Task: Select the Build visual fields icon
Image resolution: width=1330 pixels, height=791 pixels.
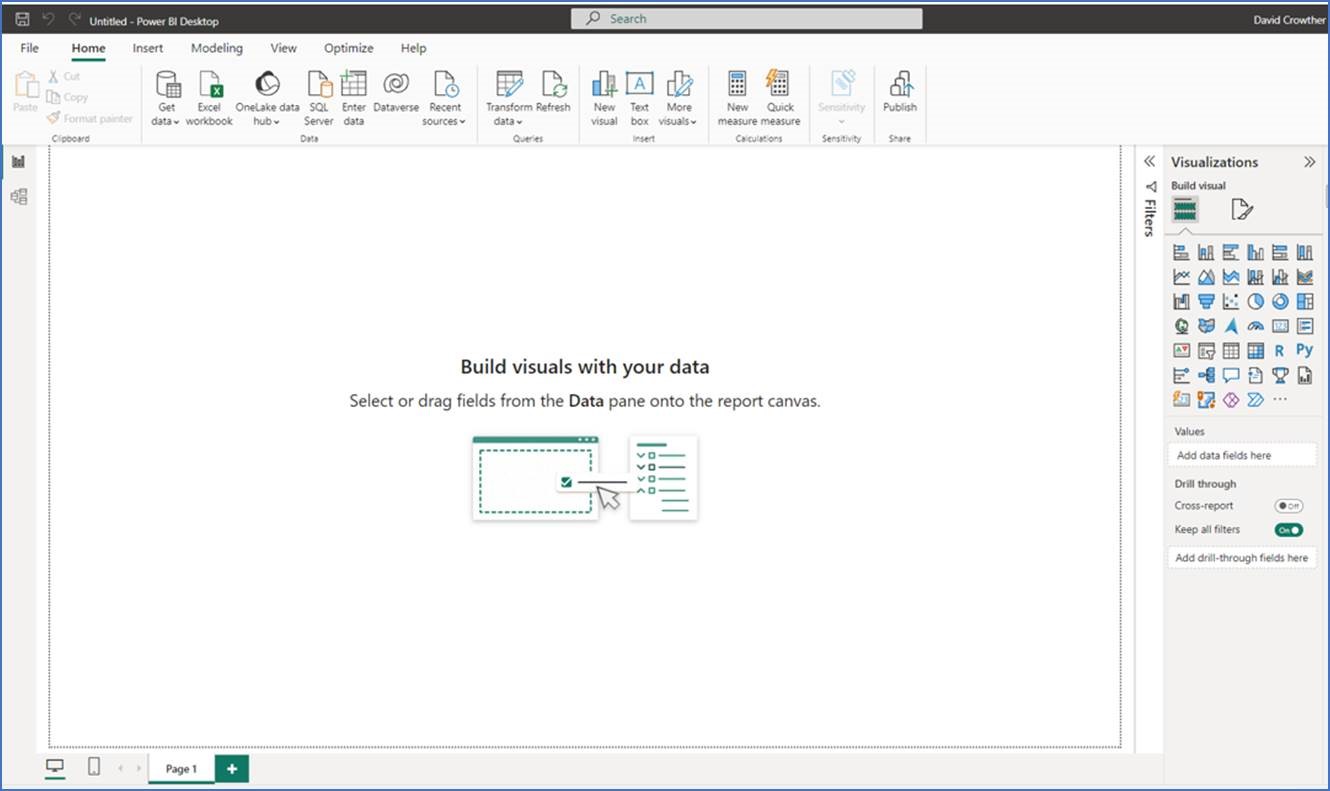Action: point(1185,209)
